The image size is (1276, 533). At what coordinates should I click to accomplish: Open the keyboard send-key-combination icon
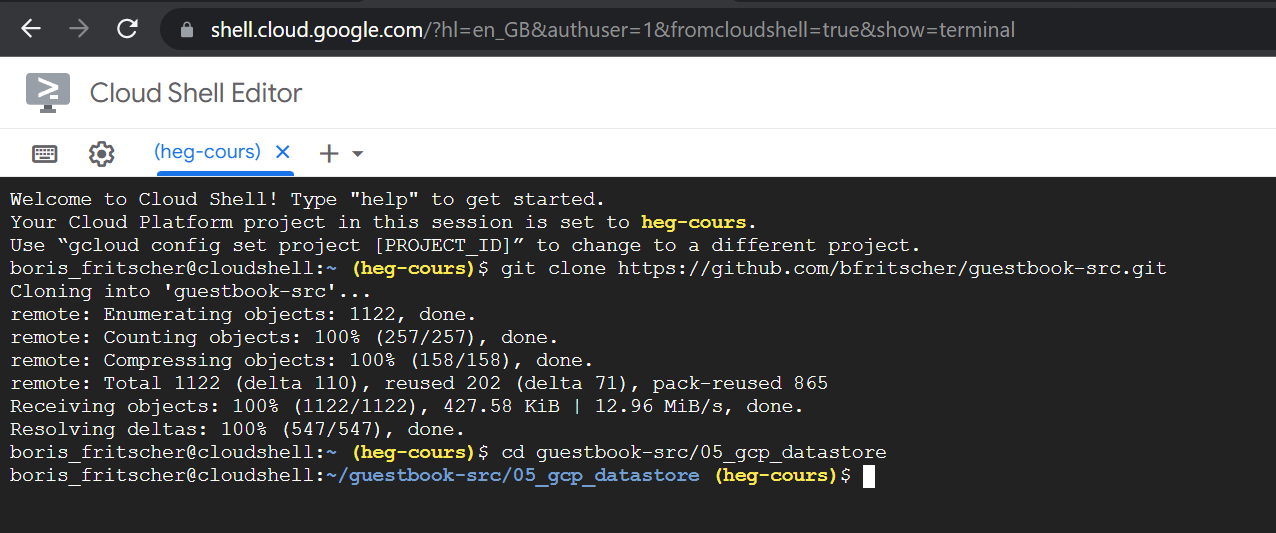pos(45,153)
